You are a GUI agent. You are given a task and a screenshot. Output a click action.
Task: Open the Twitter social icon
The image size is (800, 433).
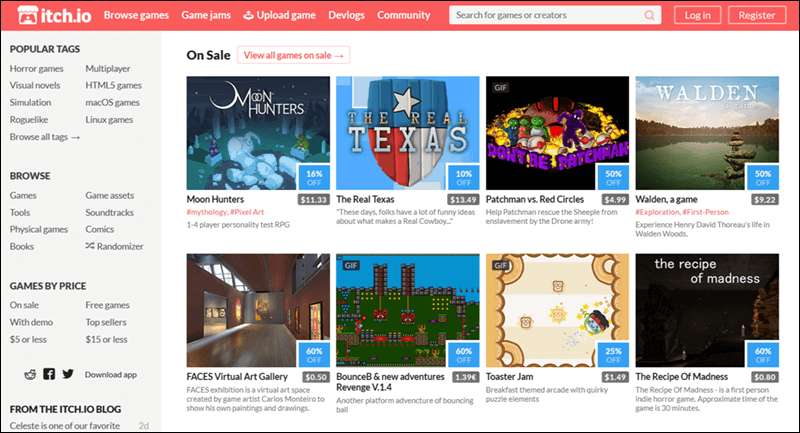click(x=68, y=374)
